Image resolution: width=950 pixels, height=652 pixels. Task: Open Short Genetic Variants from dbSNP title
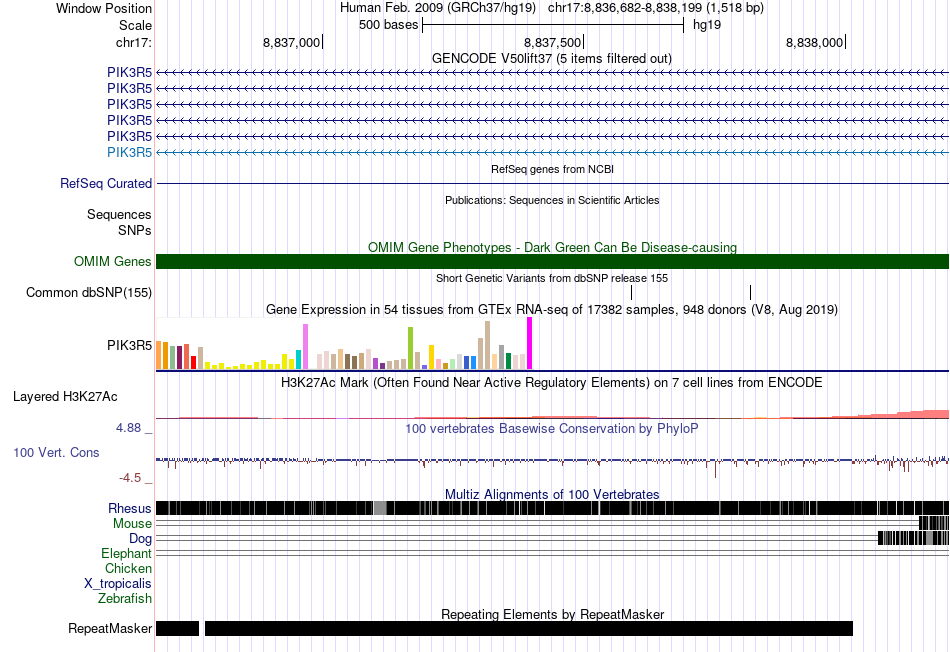coord(552,278)
